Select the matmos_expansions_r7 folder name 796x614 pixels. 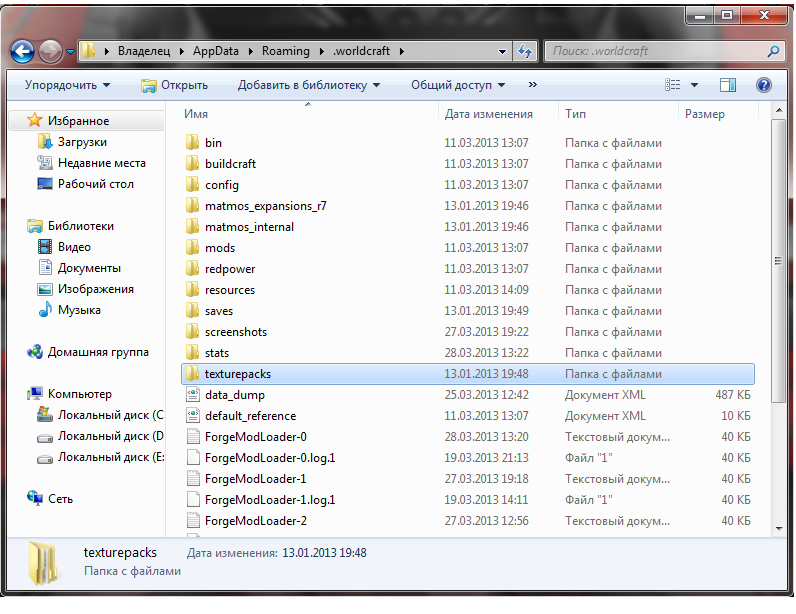(x=266, y=206)
